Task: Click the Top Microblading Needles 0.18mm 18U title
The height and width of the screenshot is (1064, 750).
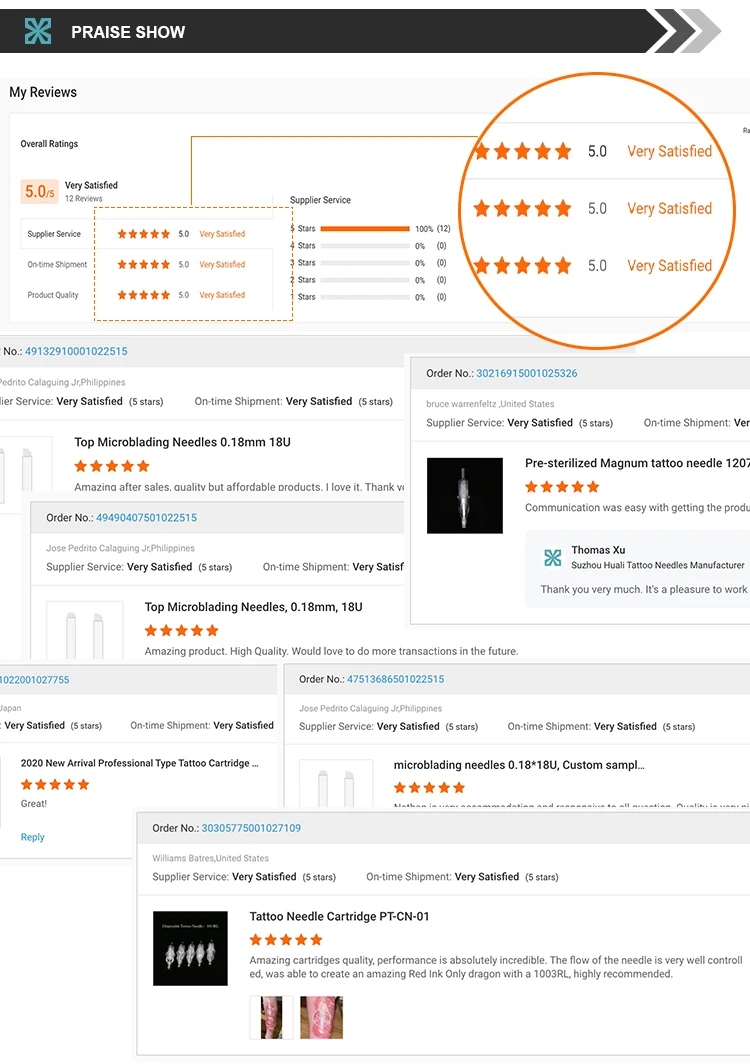Action: 182,442
